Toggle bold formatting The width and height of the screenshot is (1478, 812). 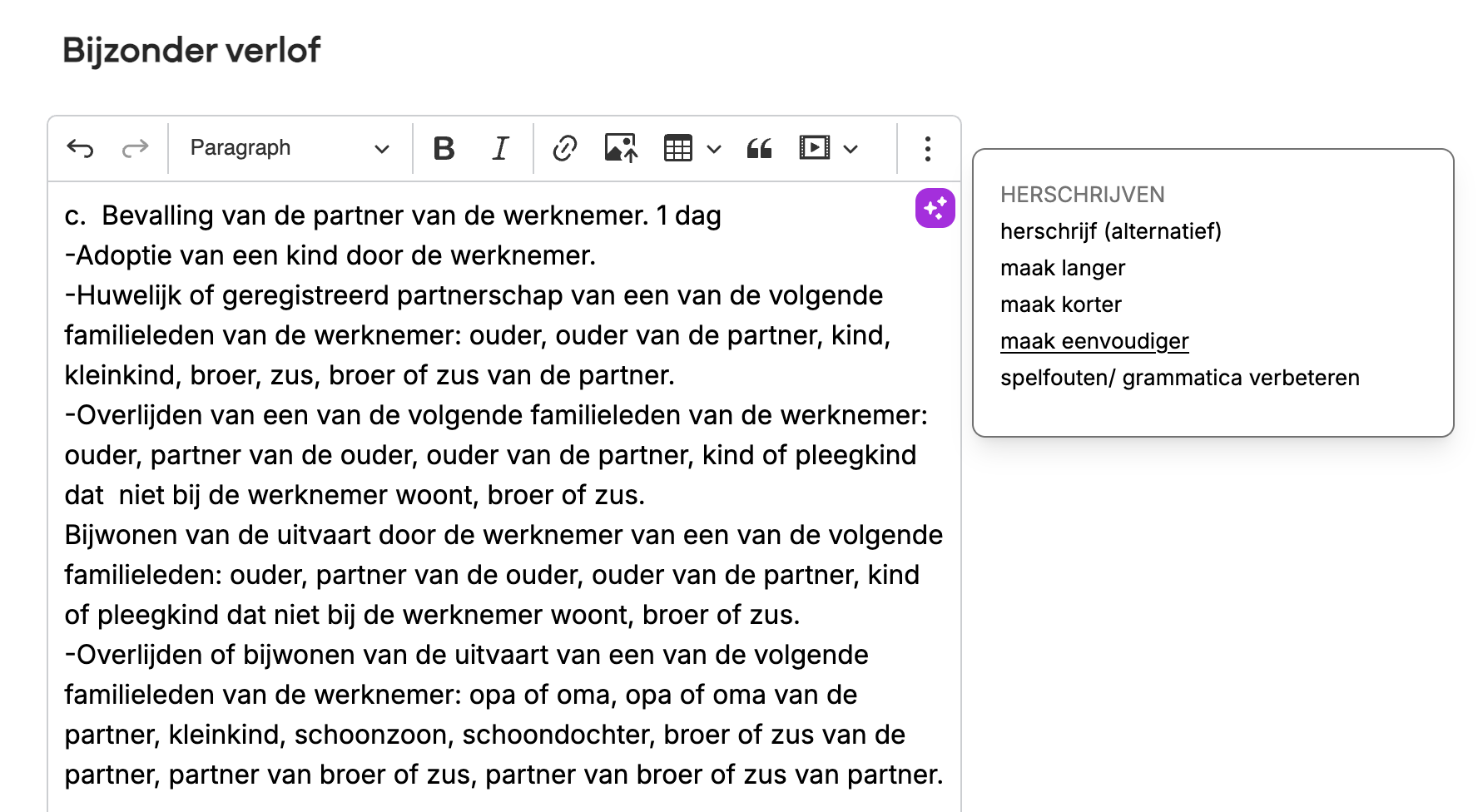coord(444,149)
